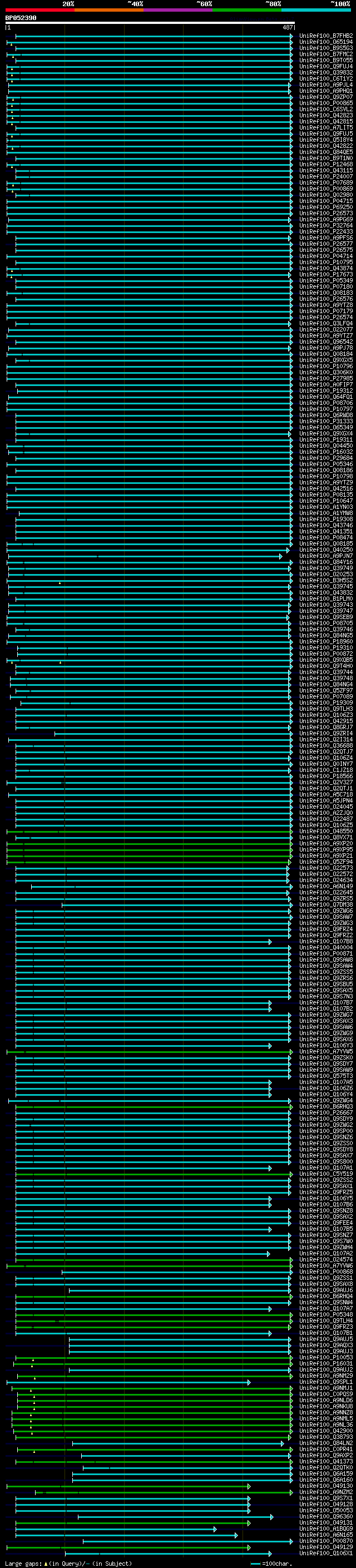The height and width of the screenshot is (1568, 356).
Task: Select label UniRef100_A2ZJQ0
Action: [x=326, y=813]
